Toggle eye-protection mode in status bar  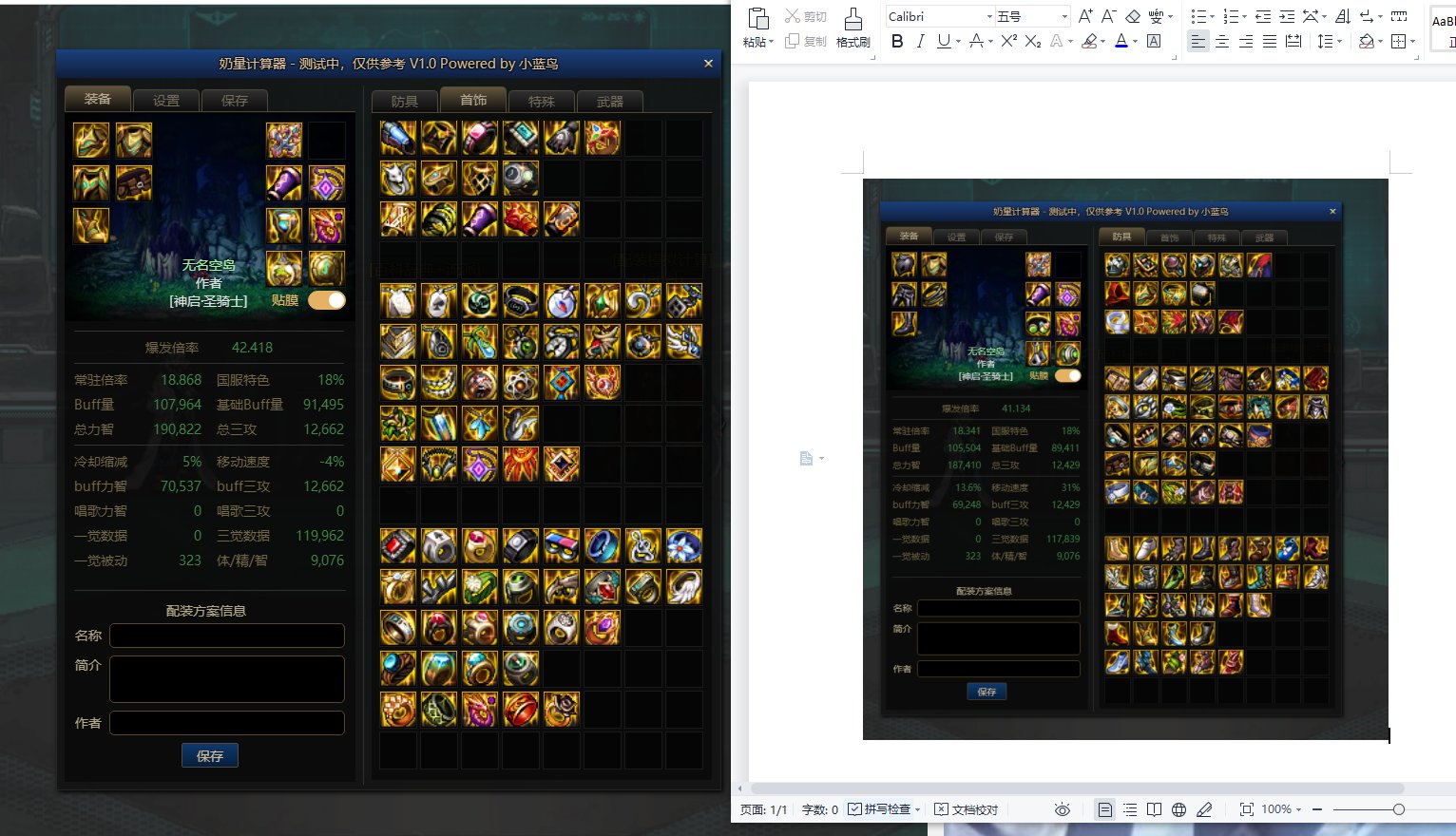pos(1063,809)
